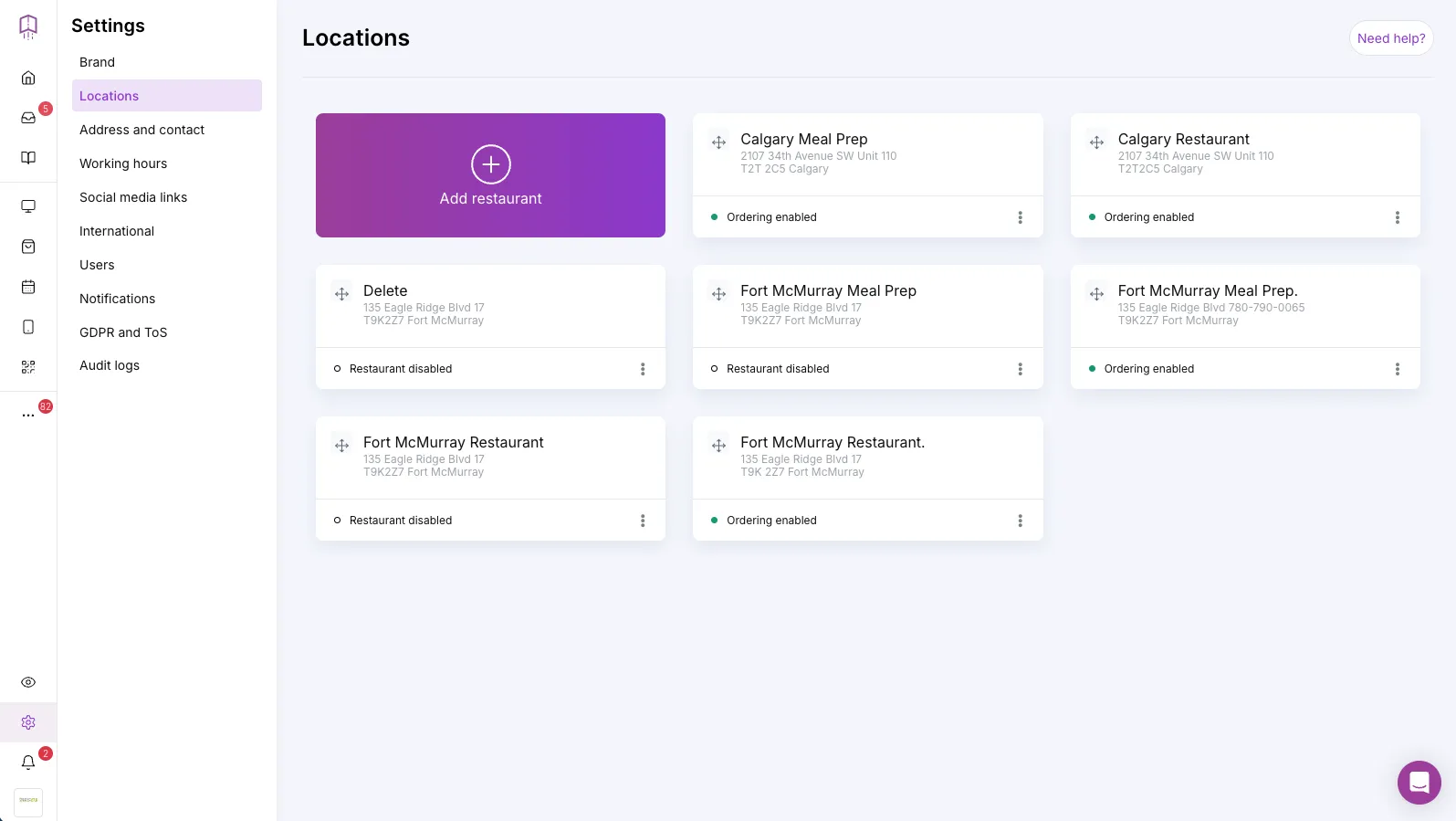Viewport: 1456px width, 821px height.
Task: Open options menu for Fort McMurray Meal Prep. card
Action: click(x=1397, y=369)
